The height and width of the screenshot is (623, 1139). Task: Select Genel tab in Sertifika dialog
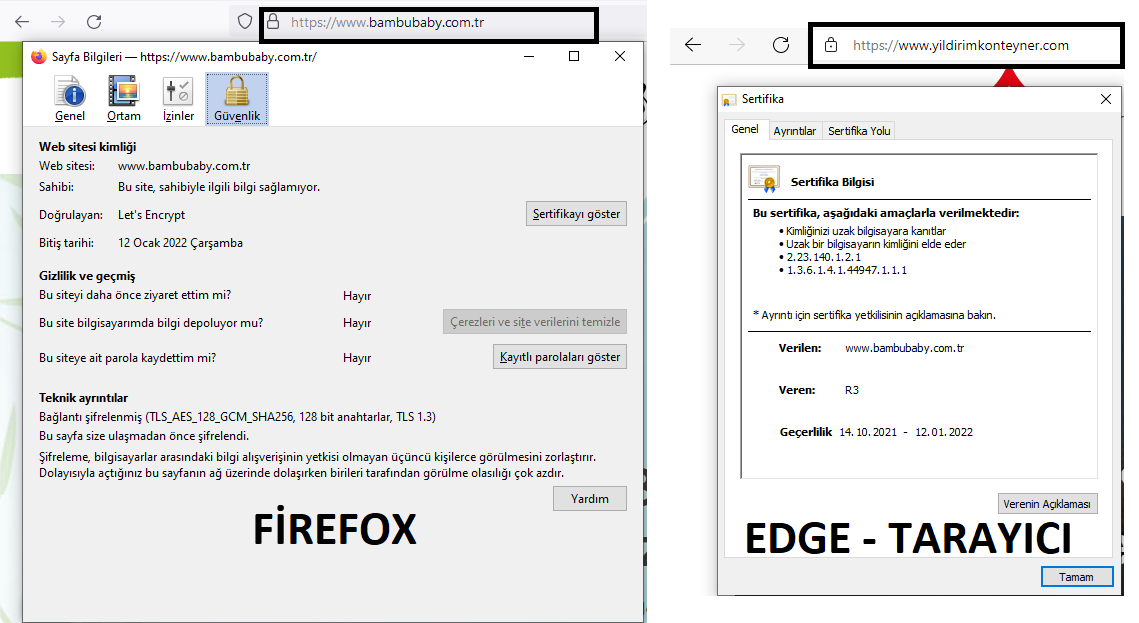[745, 129]
